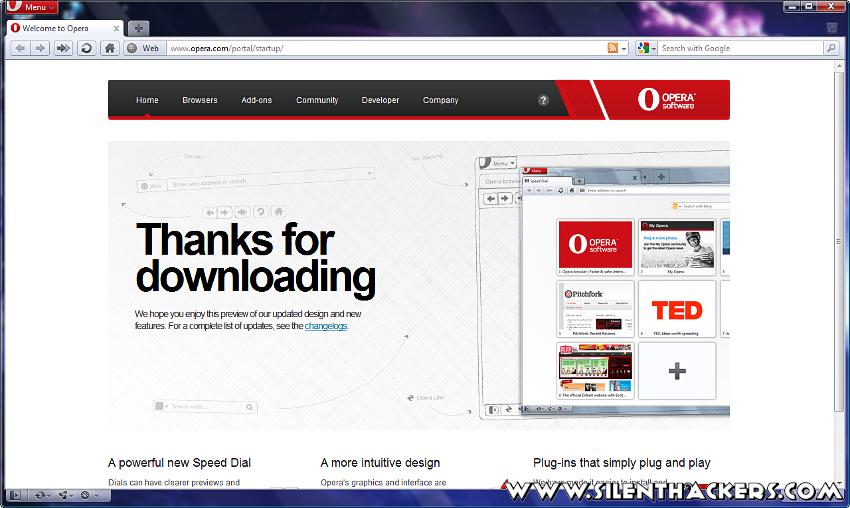The height and width of the screenshot is (508, 850).
Task: Click the RSS feed icon
Action: 613,48
